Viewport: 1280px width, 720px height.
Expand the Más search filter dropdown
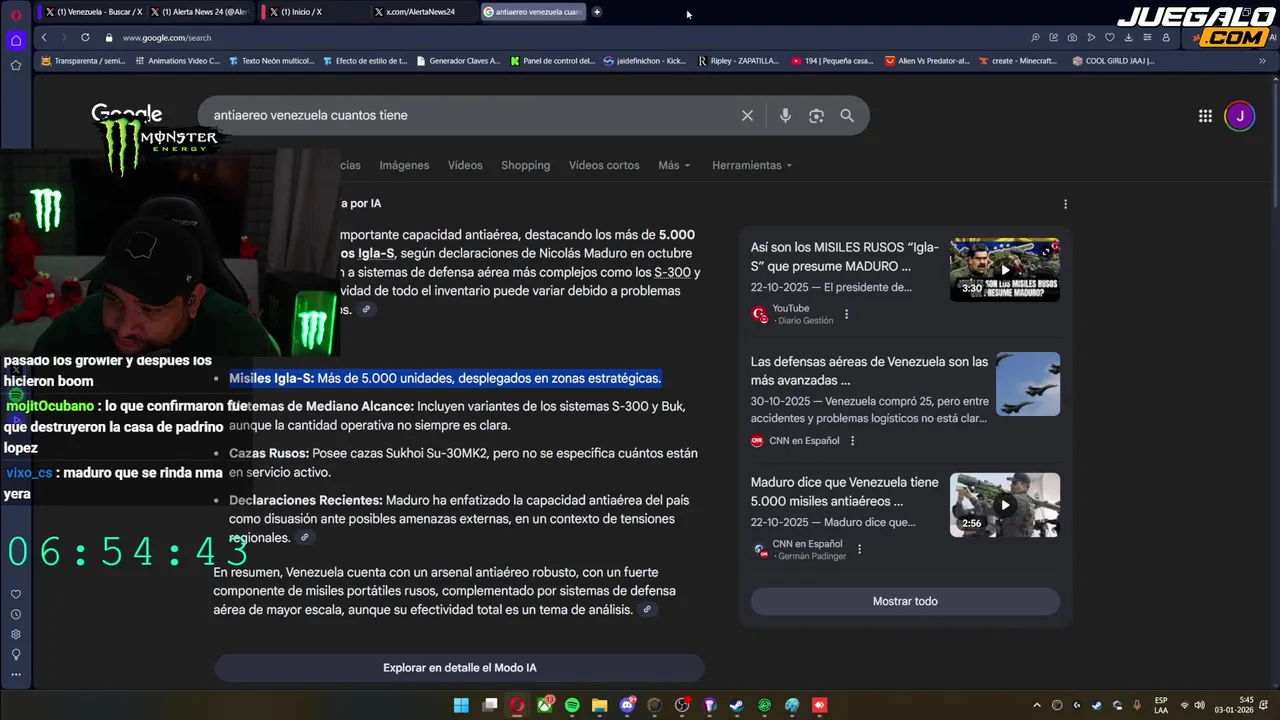[x=674, y=165]
